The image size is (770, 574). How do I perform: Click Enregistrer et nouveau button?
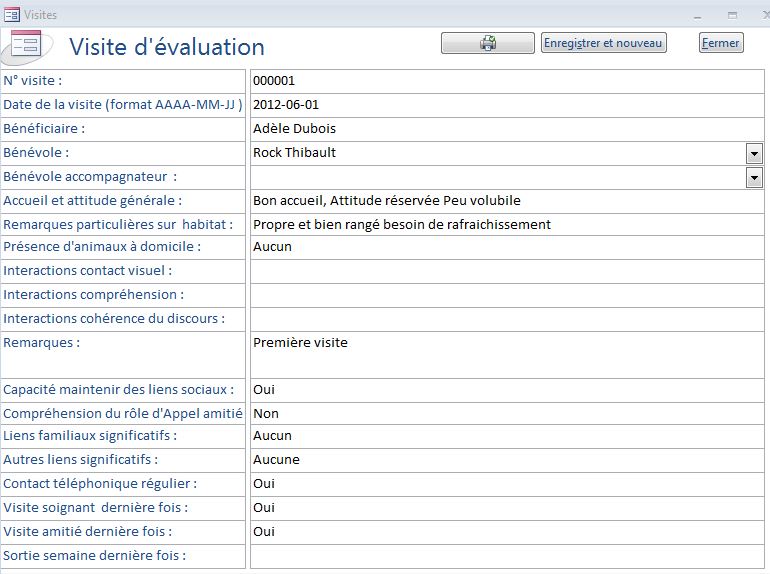pos(604,43)
